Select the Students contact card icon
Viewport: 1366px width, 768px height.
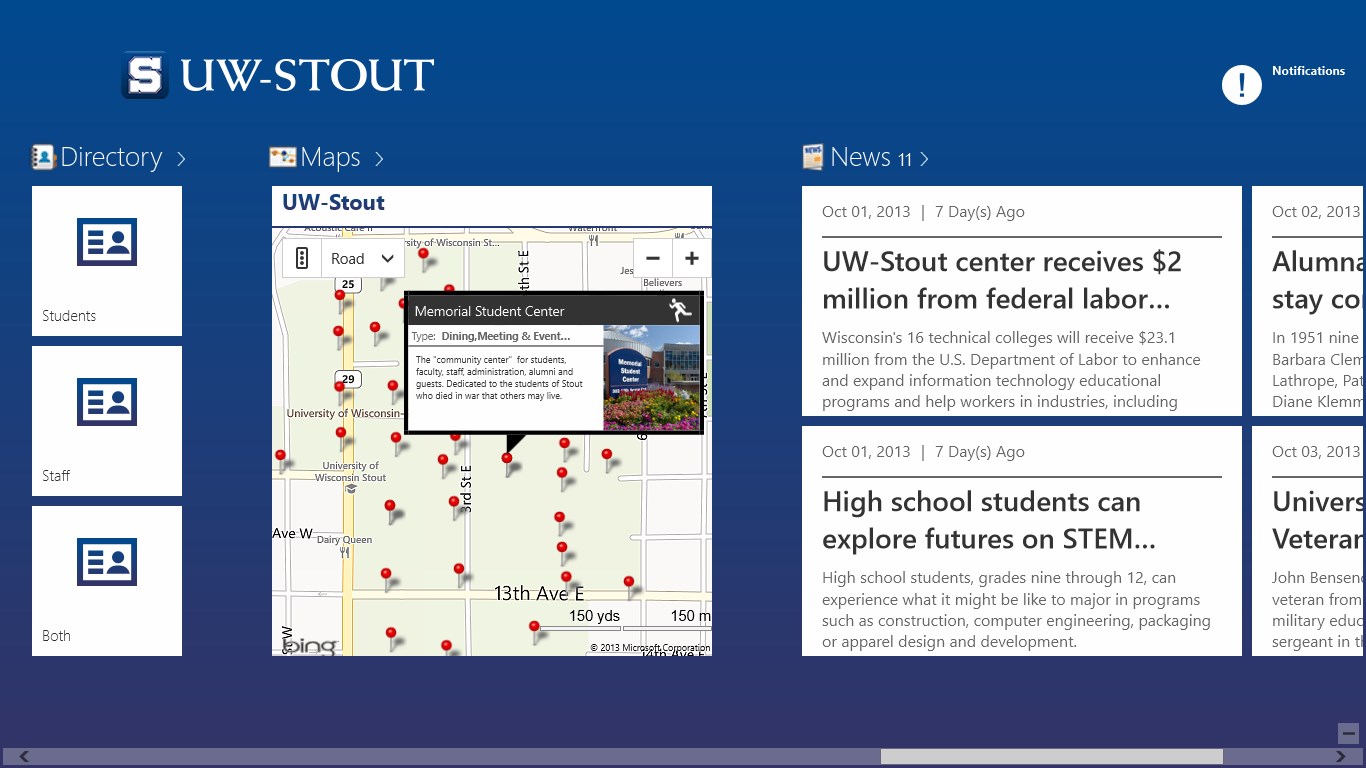pos(106,242)
